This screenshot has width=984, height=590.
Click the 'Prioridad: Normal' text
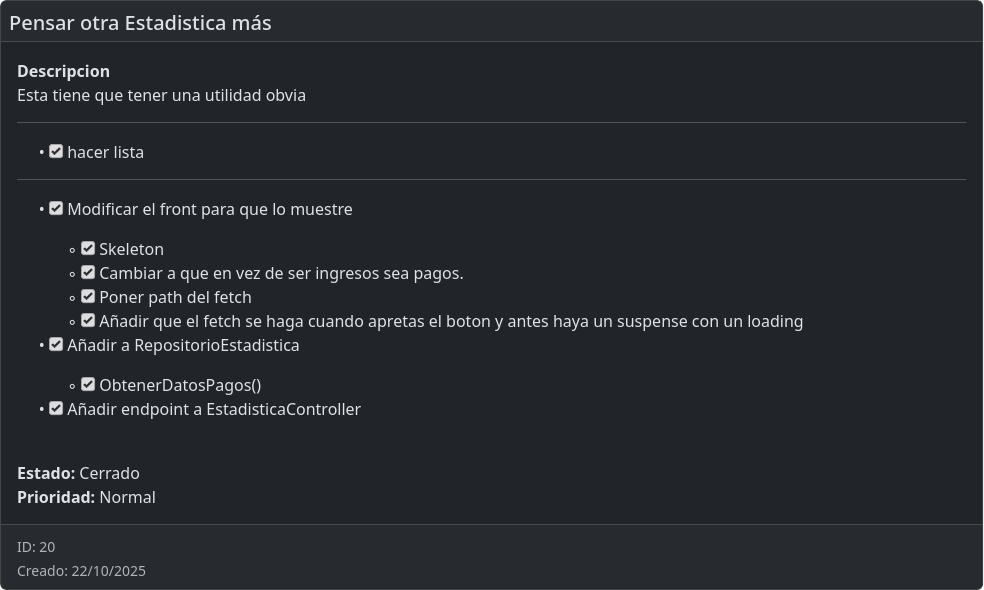click(86, 498)
